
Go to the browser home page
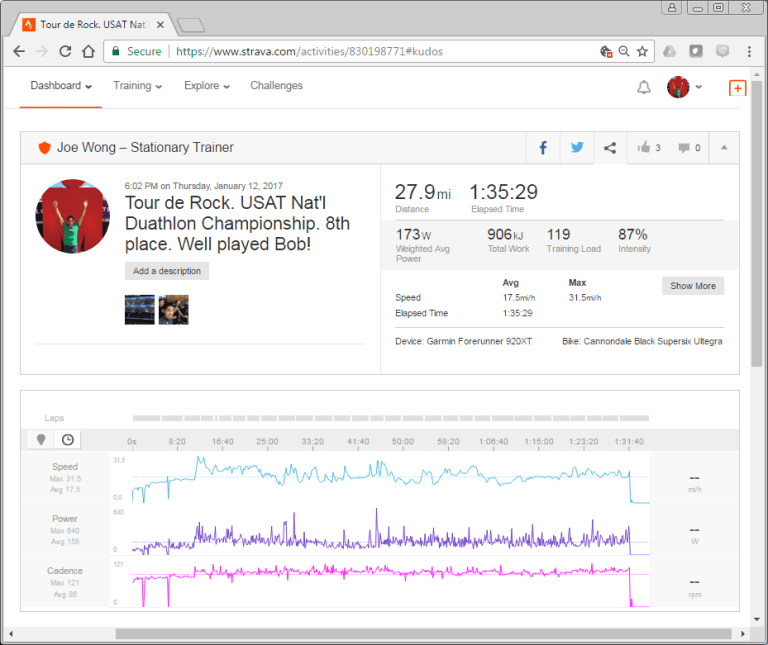(89, 51)
